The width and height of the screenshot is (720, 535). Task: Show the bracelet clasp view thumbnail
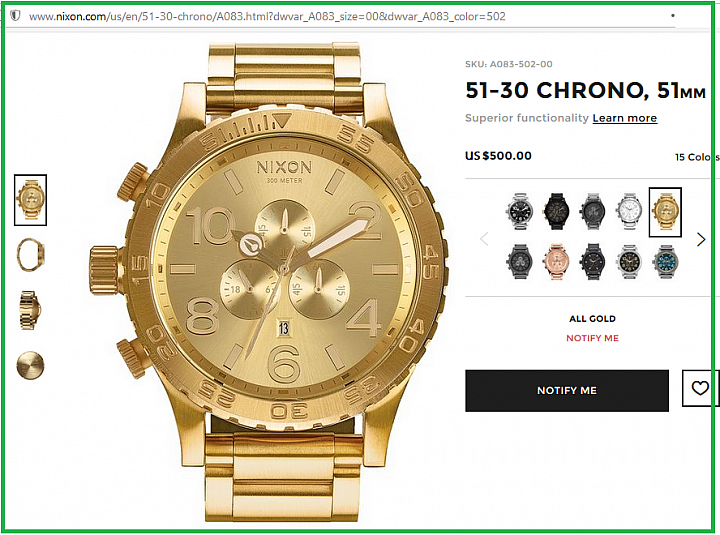pyautogui.click(x=30, y=310)
